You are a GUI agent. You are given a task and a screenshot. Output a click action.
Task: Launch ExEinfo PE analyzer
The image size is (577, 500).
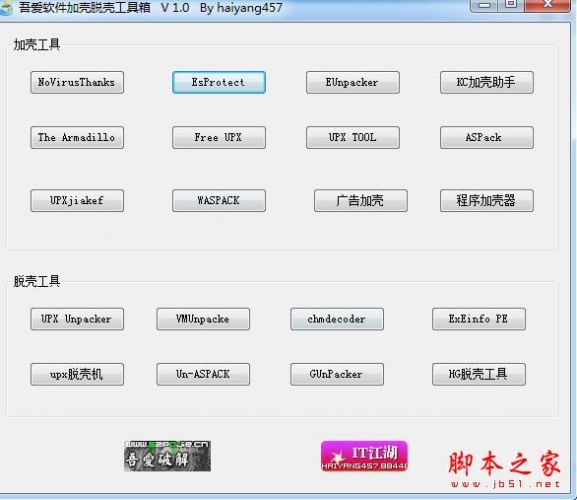point(479,319)
